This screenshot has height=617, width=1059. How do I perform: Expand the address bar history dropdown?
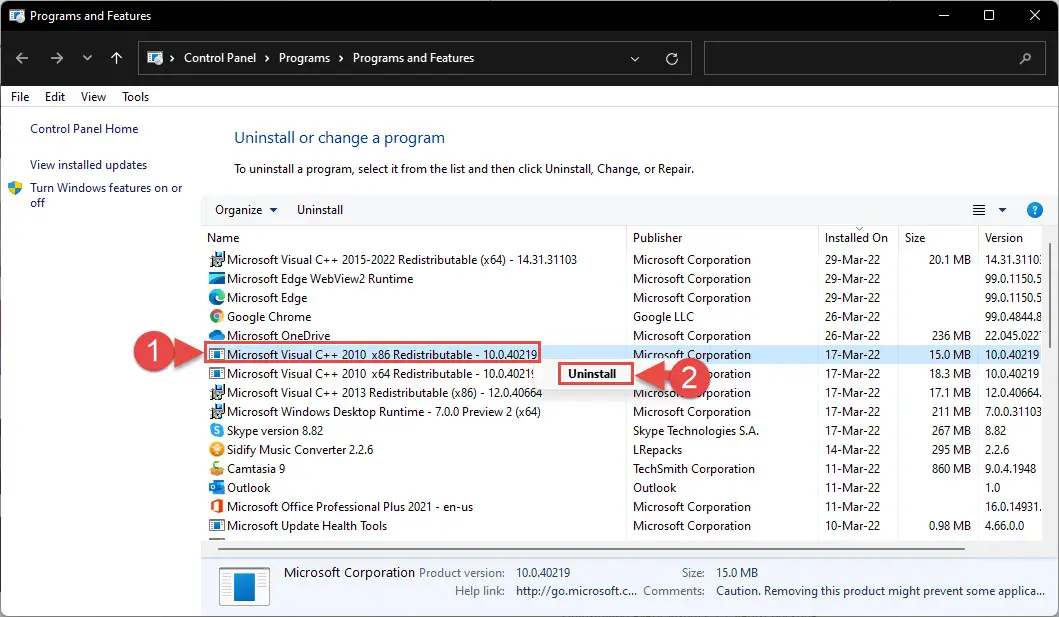(x=635, y=59)
